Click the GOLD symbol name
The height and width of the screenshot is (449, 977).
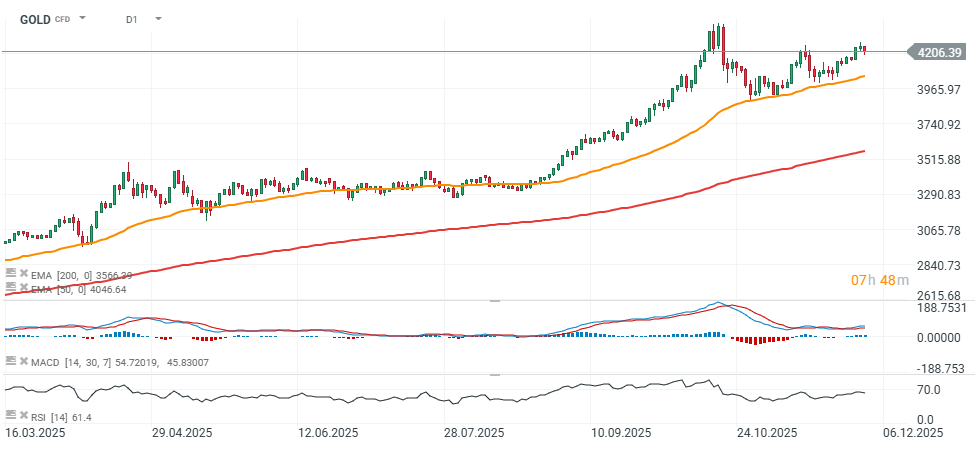point(36,19)
